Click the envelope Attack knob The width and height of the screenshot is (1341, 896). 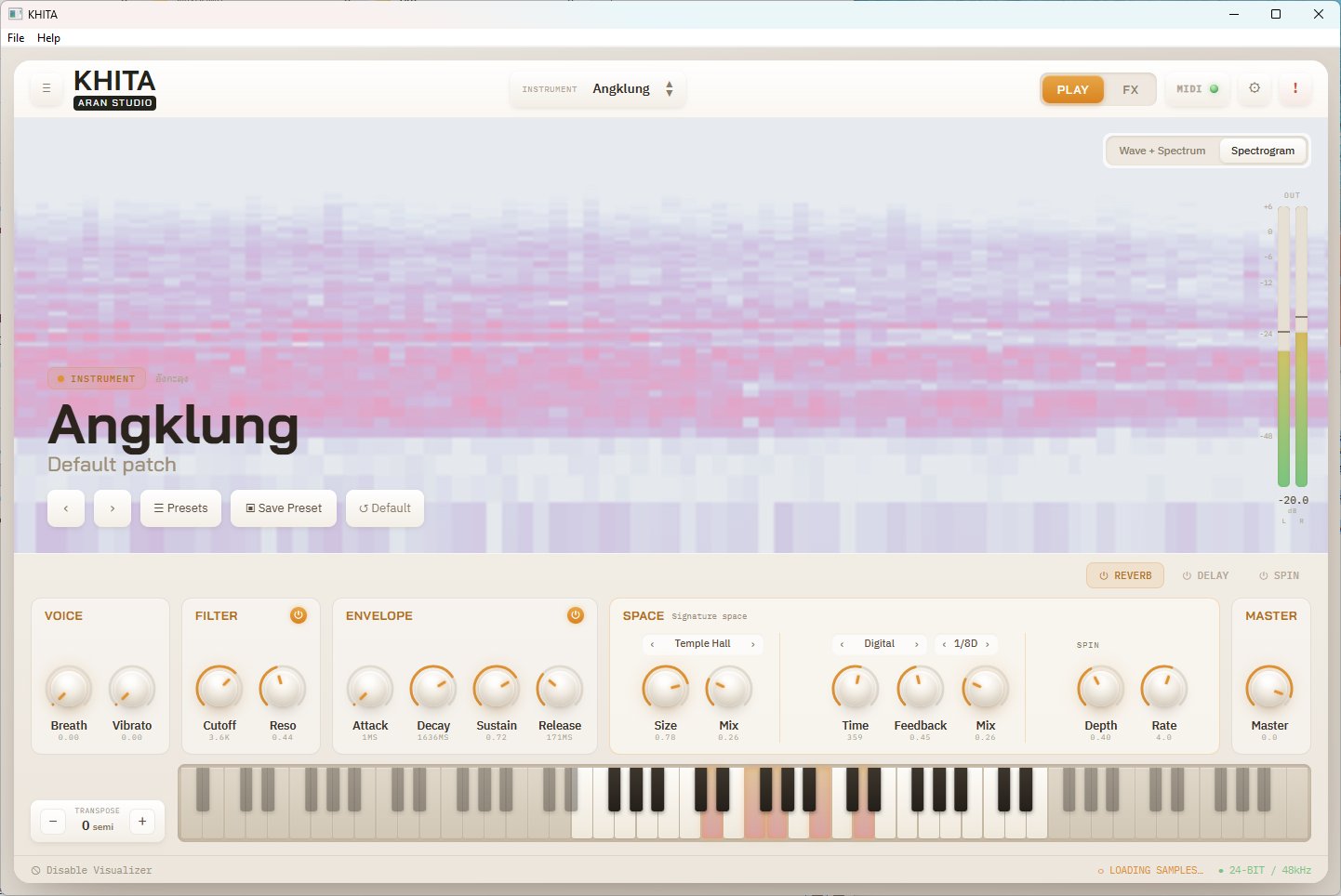370,689
